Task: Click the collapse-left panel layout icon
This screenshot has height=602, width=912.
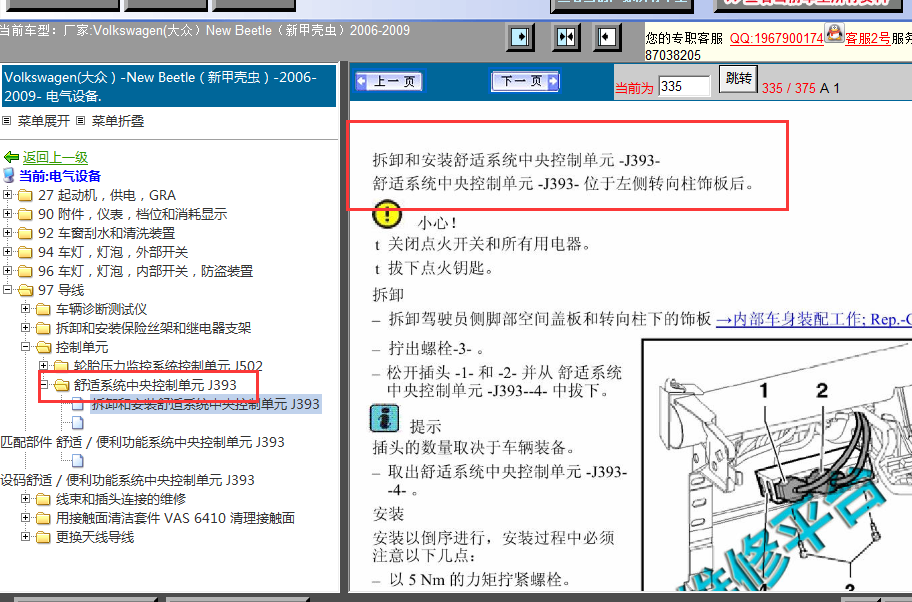Action: click(607, 38)
